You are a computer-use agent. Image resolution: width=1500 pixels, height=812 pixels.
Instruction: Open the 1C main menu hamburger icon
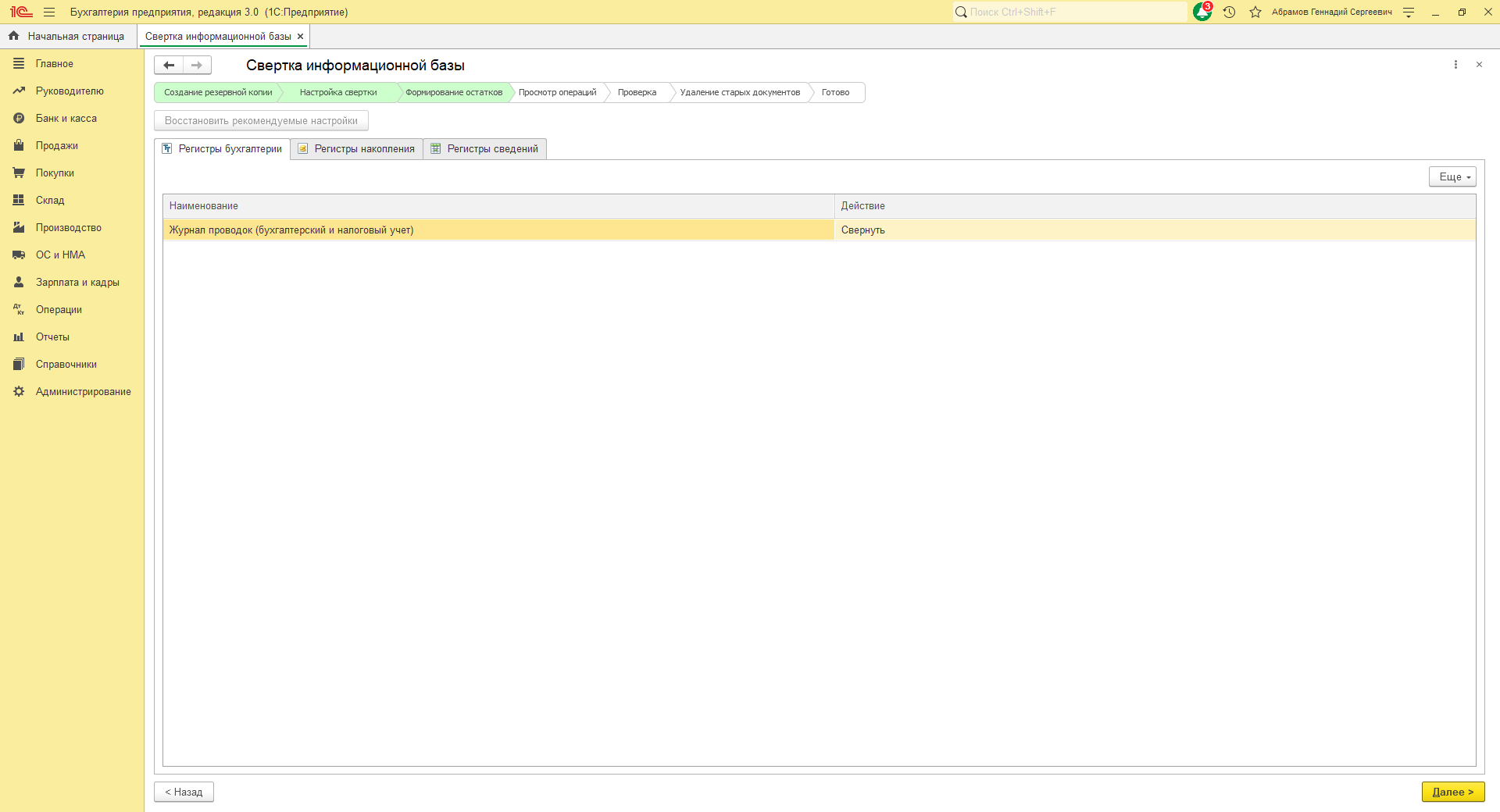tap(49, 12)
